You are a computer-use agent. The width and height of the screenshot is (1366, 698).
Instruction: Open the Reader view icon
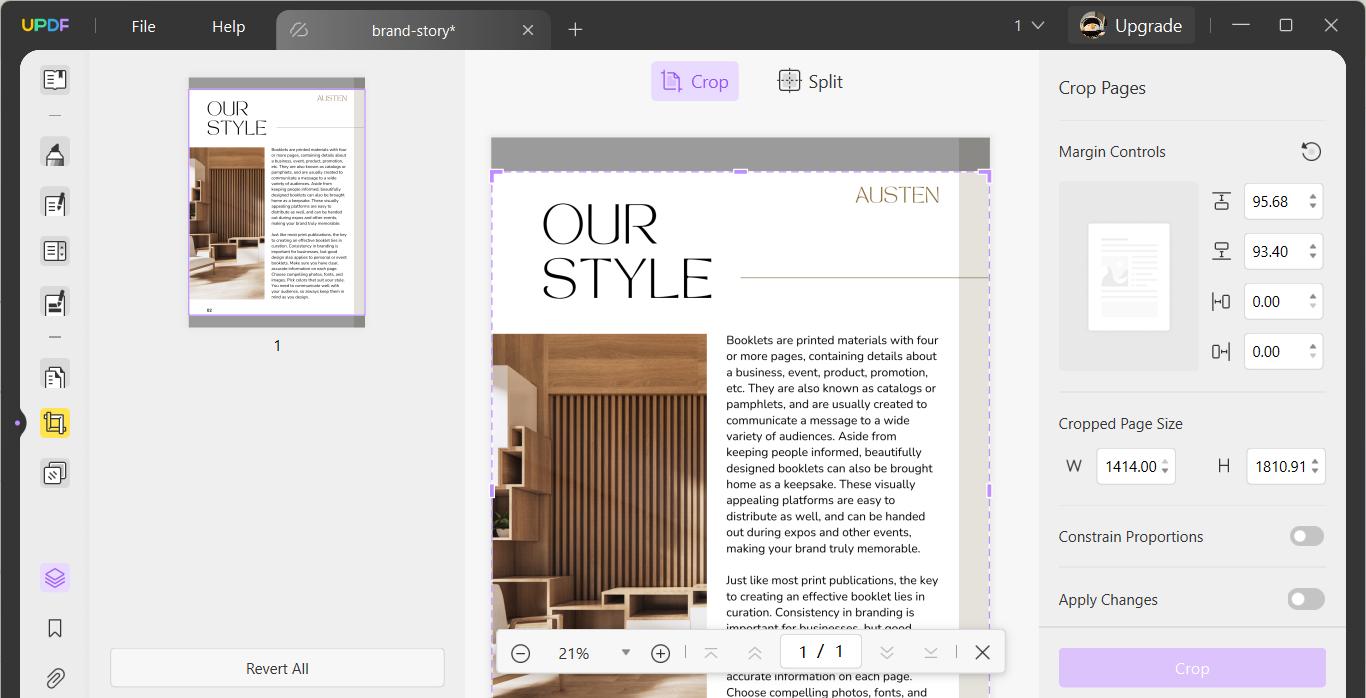[x=54, y=78]
